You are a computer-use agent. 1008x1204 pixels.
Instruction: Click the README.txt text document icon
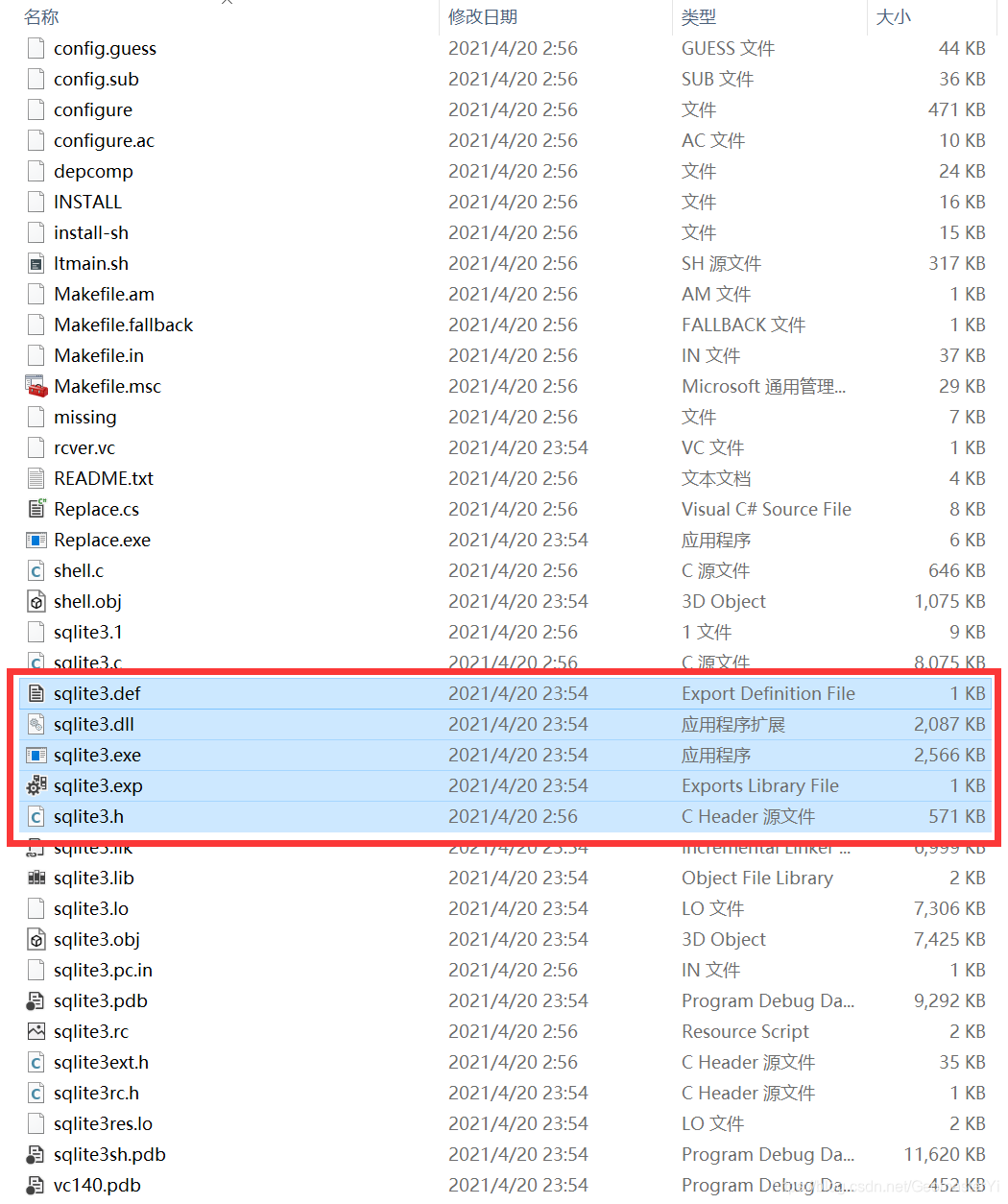click(36, 478)
